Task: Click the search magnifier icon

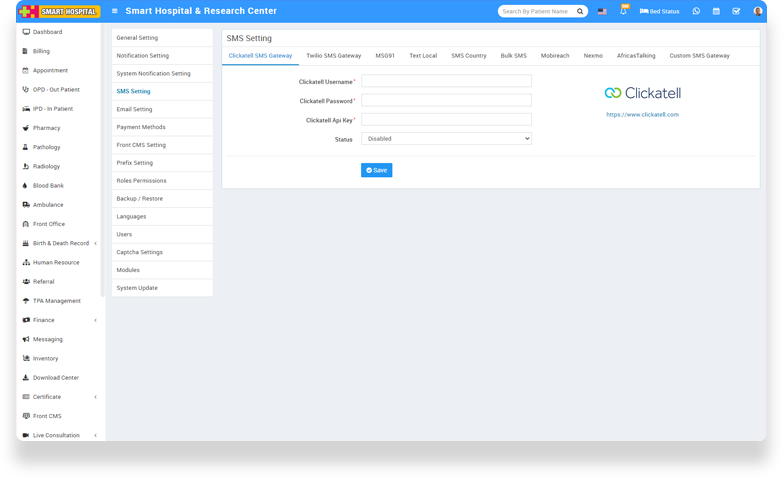Action: click(x=580, y=11)
